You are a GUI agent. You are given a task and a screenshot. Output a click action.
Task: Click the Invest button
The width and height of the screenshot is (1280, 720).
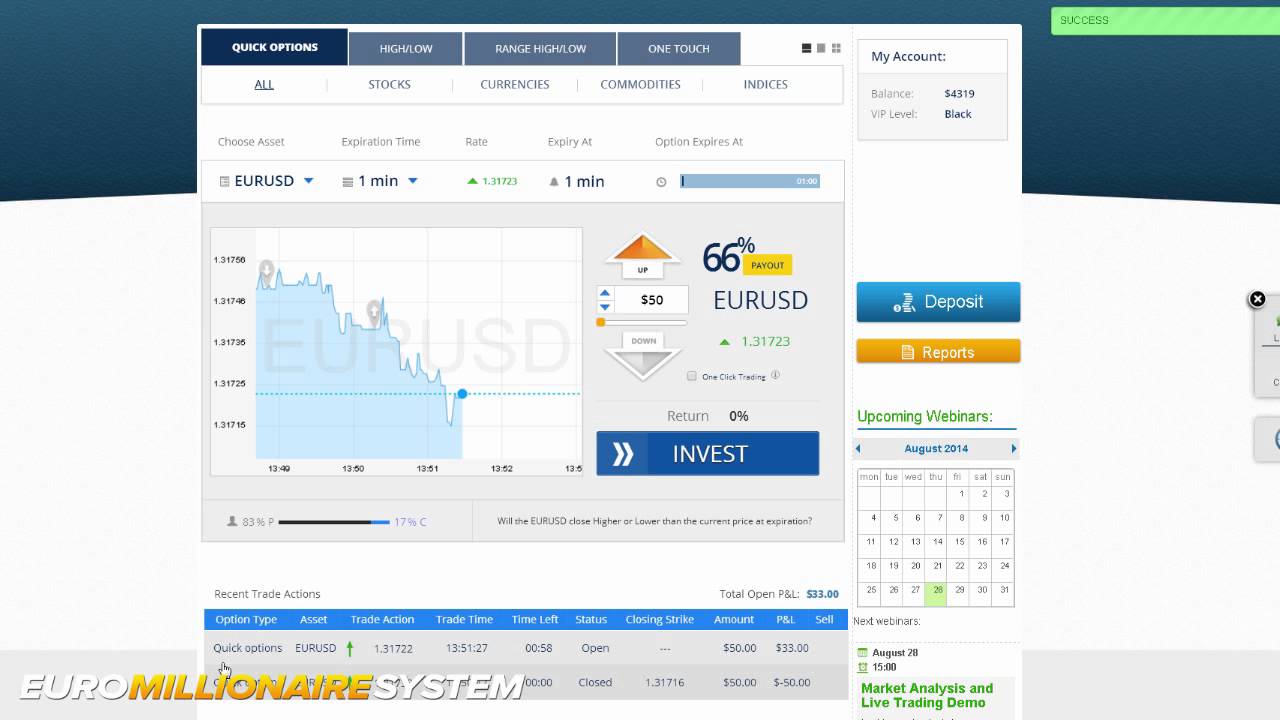point(708,454)
